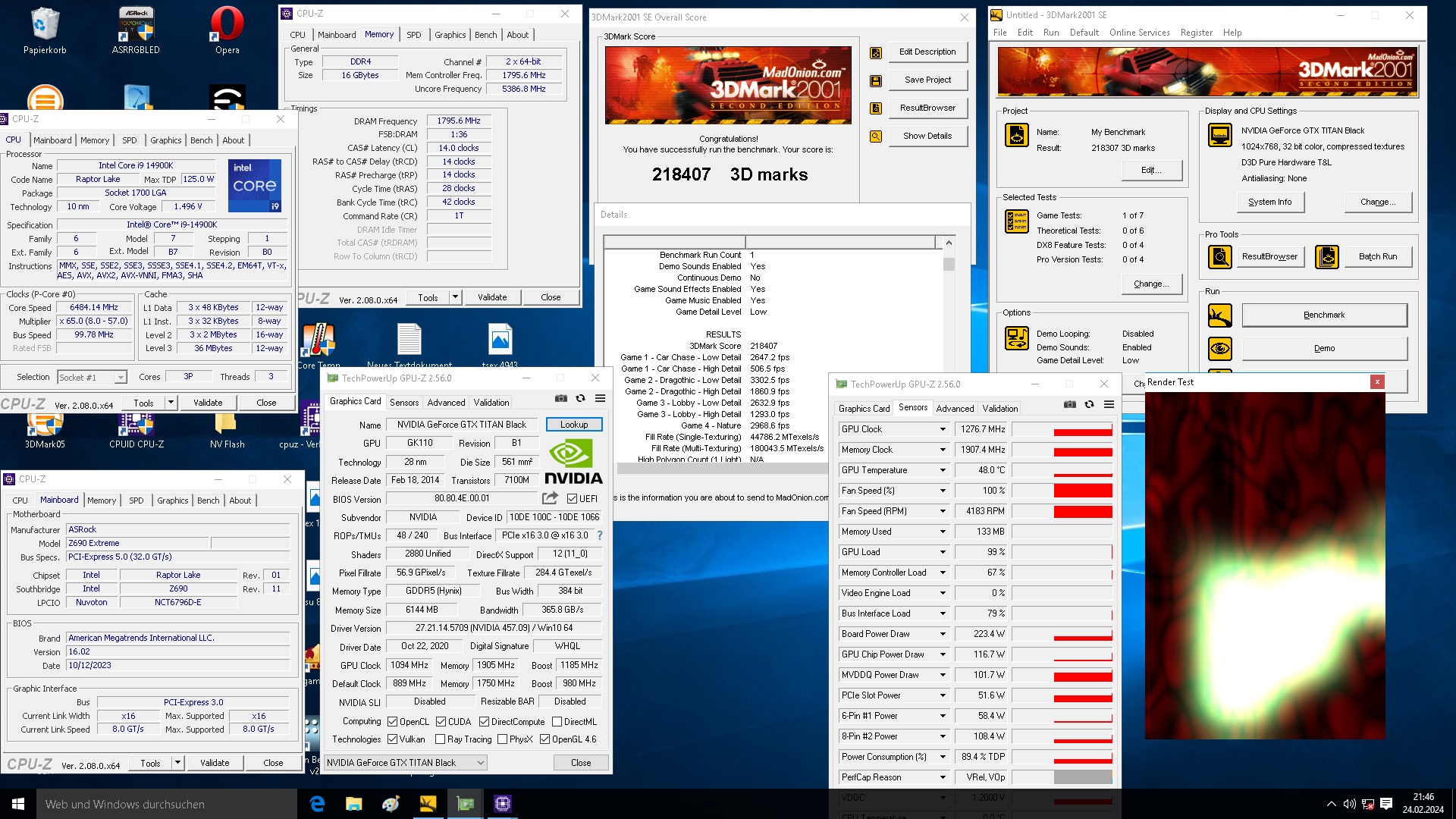Click the GPU Clock red sensor graph
The width and height of the screenshot is (1456, 819).
(x=1062, y=429)
